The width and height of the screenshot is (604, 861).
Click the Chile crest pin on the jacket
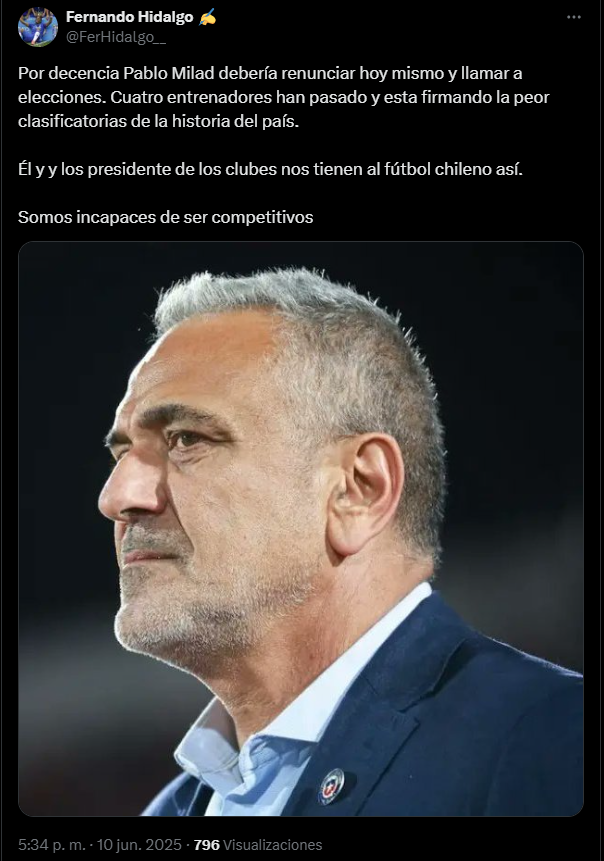point(332,786)
